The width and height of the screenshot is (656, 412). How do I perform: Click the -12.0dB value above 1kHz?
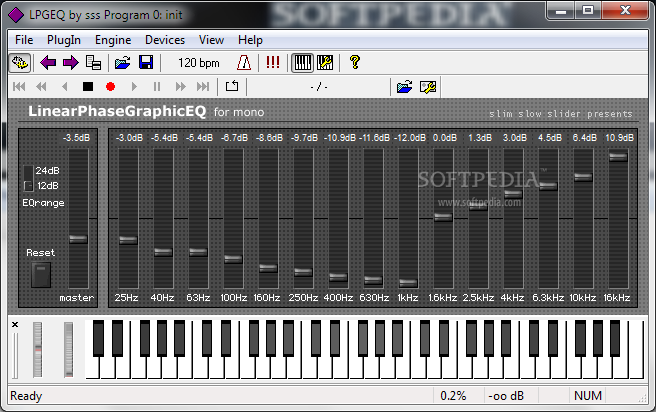pos(410,138)
